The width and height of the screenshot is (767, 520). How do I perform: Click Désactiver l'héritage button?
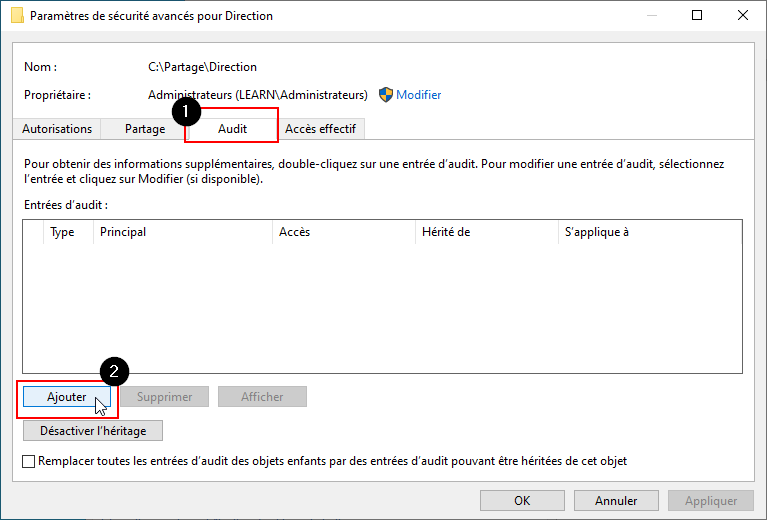93,431
